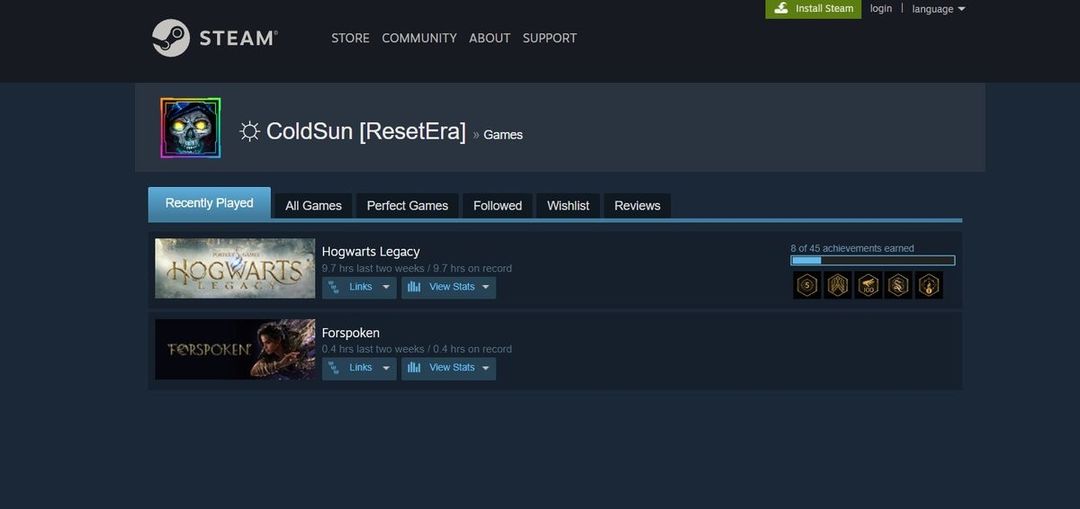1080x509 pixels.
Task: Click the Install Steam button label
Action: [x=824, y=9]
